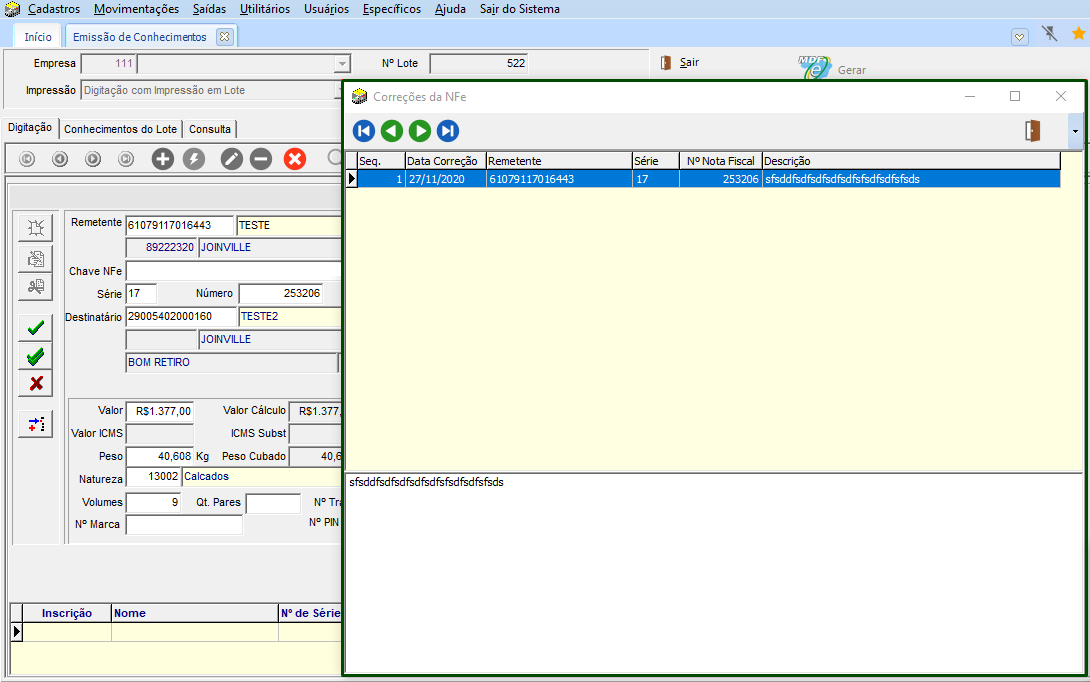
Task: Open the tab list dropdown at top right
Action: coord(1020,37)
